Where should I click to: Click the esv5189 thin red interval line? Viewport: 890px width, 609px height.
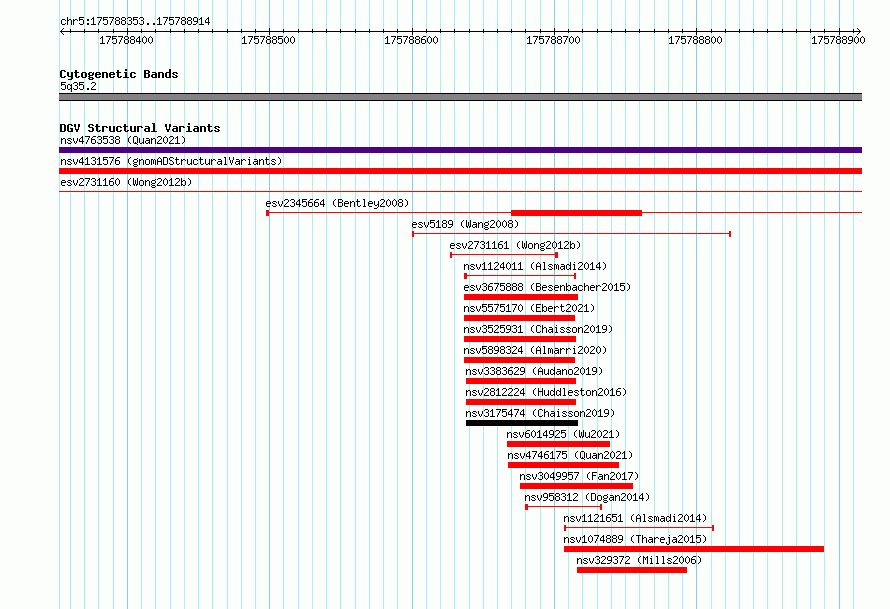[572, 234]
